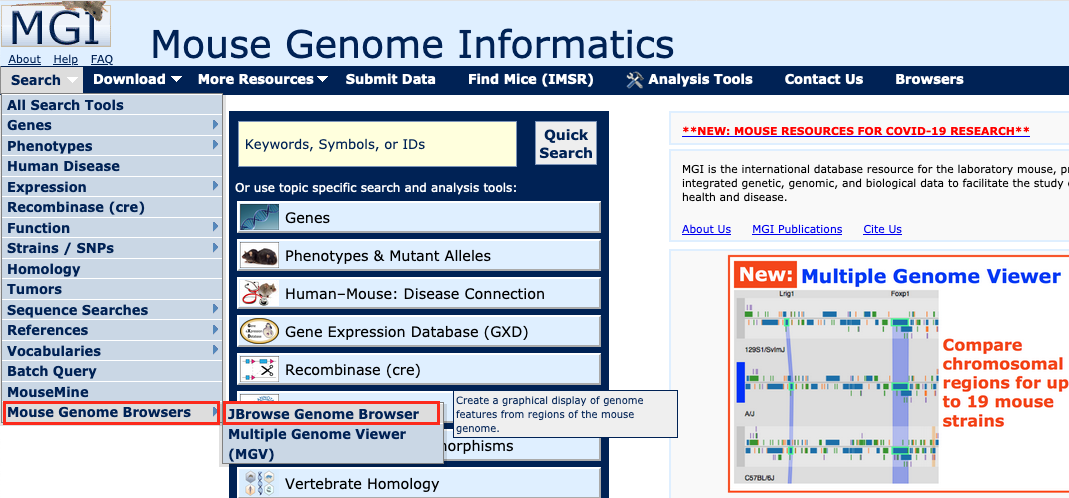Click the Quick Search button
The height and width of the screenshot is (498, 1069).
pos(566,144)
